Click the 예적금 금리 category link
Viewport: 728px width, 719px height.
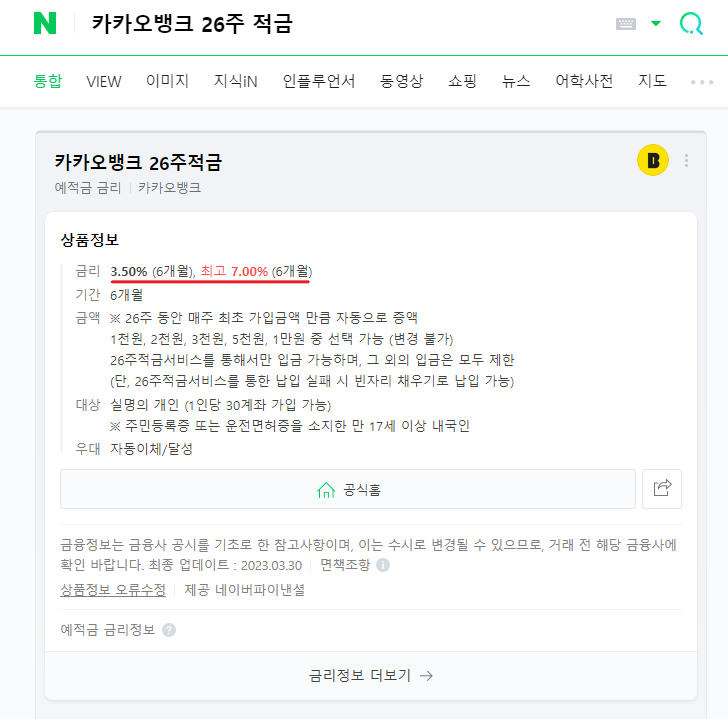point(88,188)
